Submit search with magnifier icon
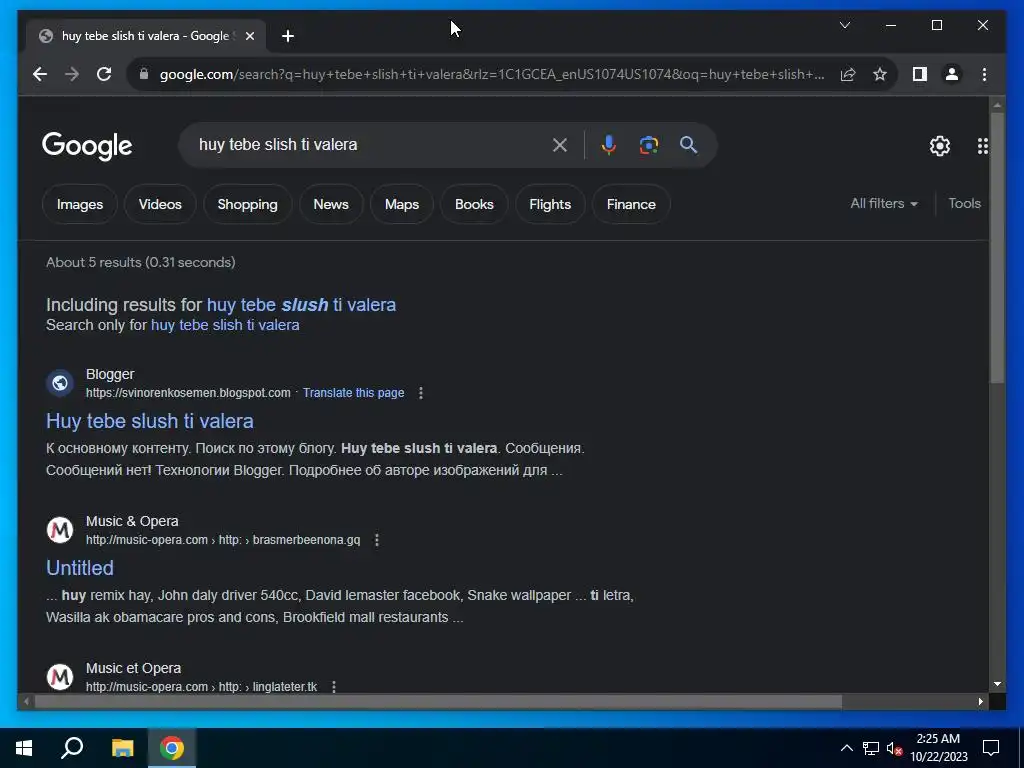Viewport: 1024px width, 768px height. (x=688, y=145)
